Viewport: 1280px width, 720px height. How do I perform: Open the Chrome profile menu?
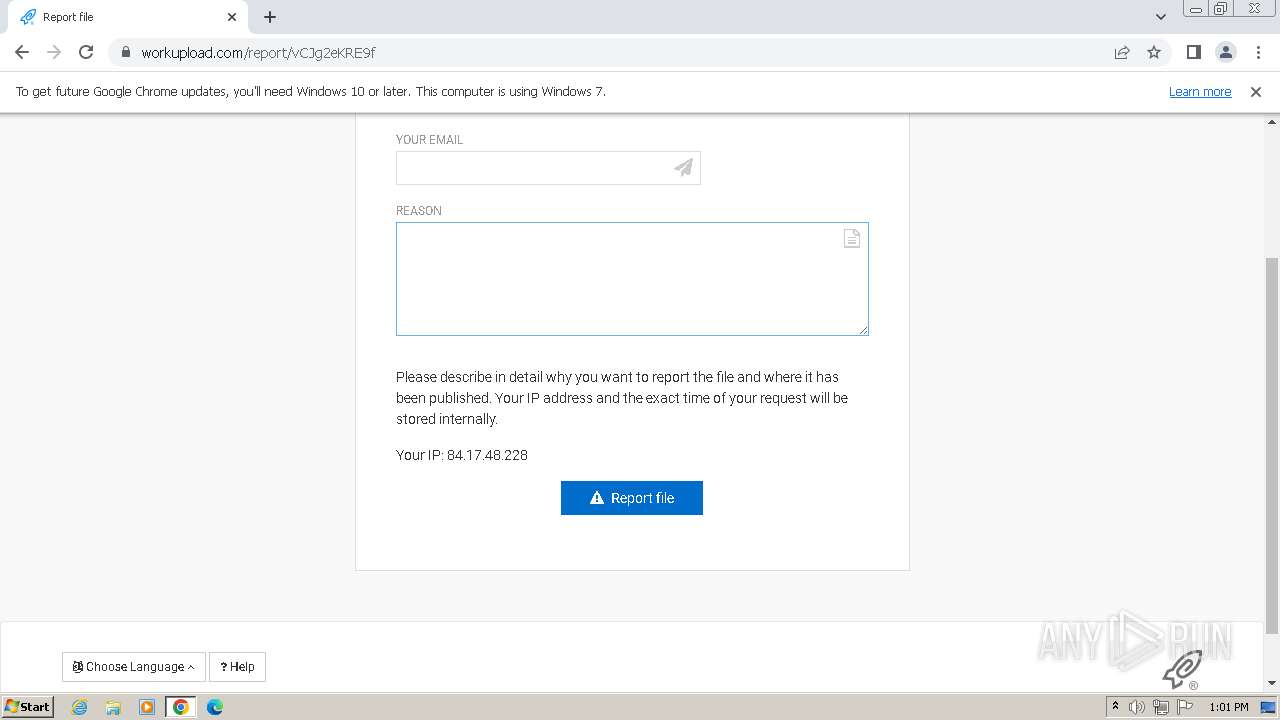tap(1226, 52)
